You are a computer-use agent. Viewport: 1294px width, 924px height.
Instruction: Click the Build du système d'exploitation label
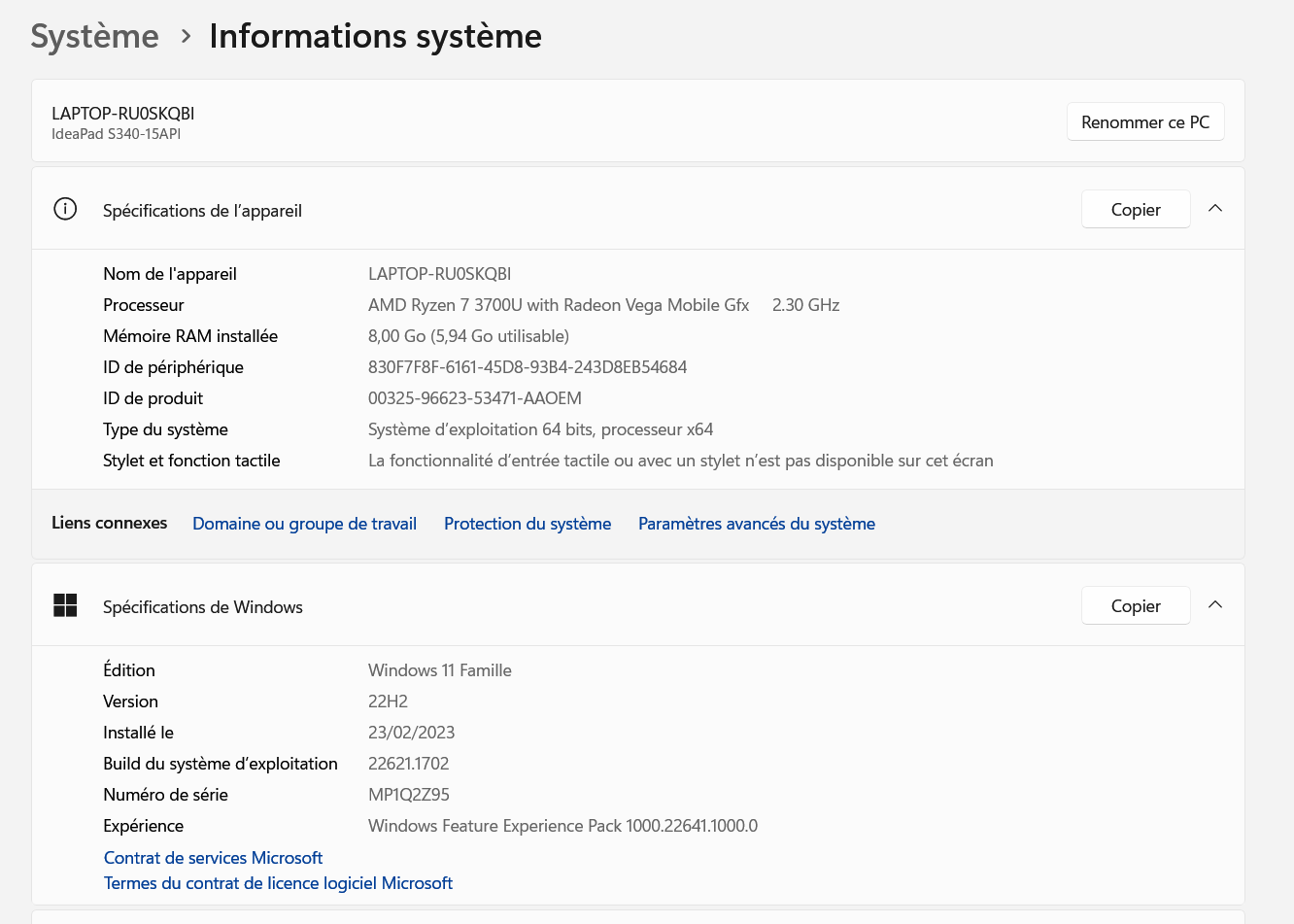tap(221, 764)
